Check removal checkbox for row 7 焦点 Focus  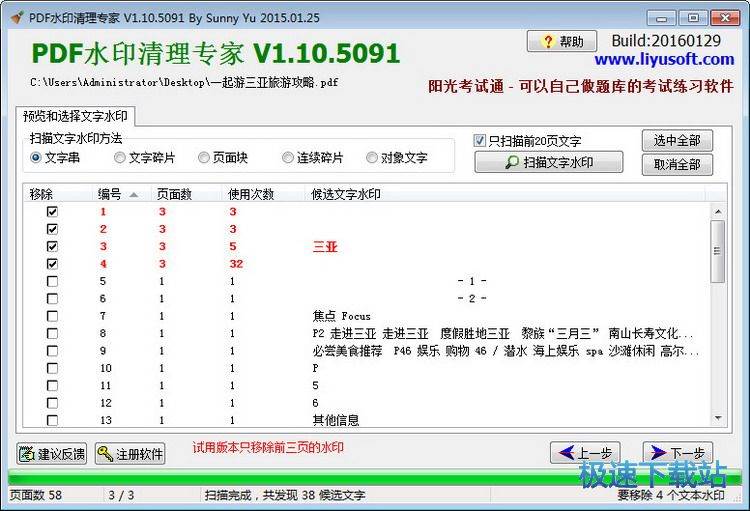(x=52, y=316)
